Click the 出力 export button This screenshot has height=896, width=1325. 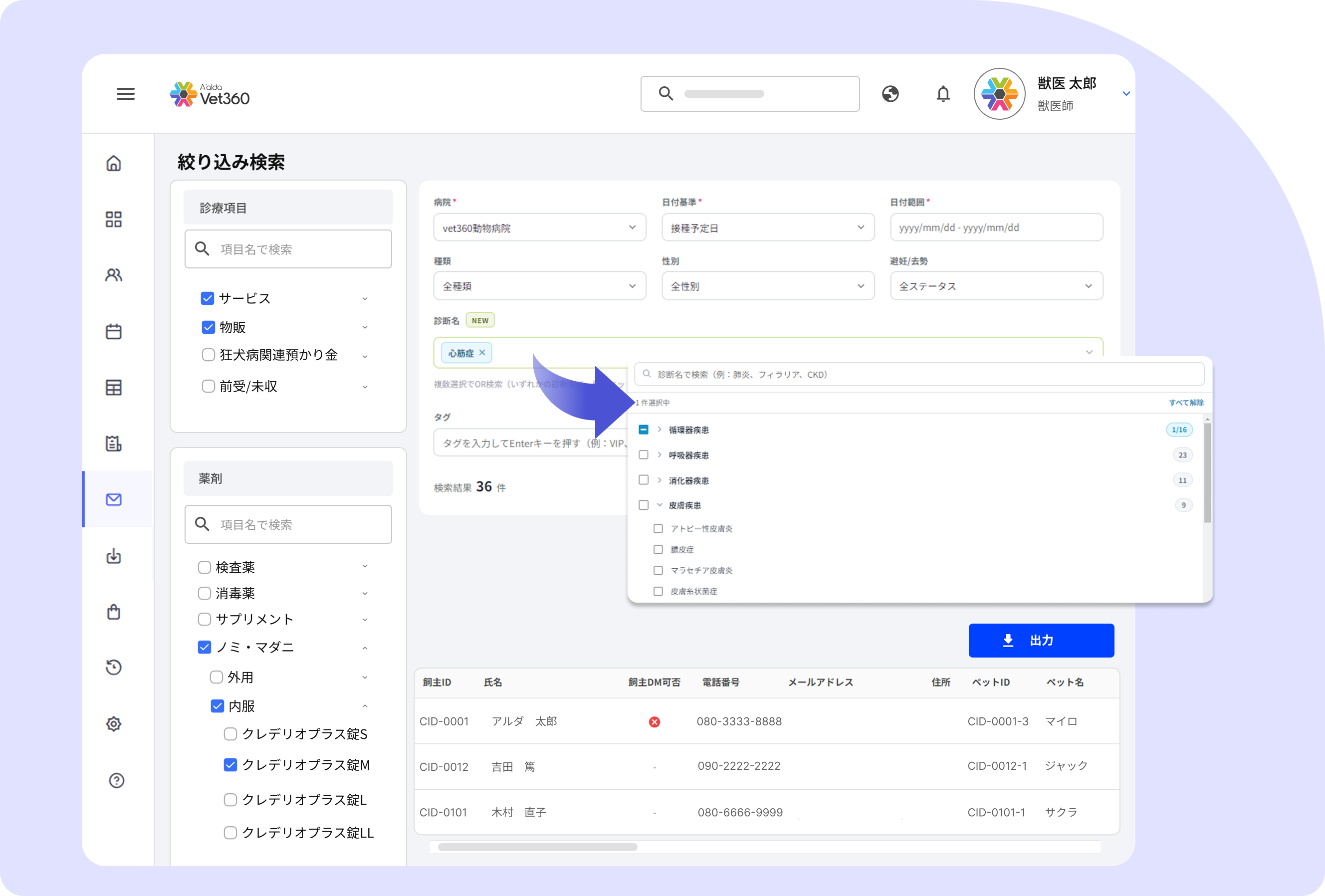click(1041, 640)
